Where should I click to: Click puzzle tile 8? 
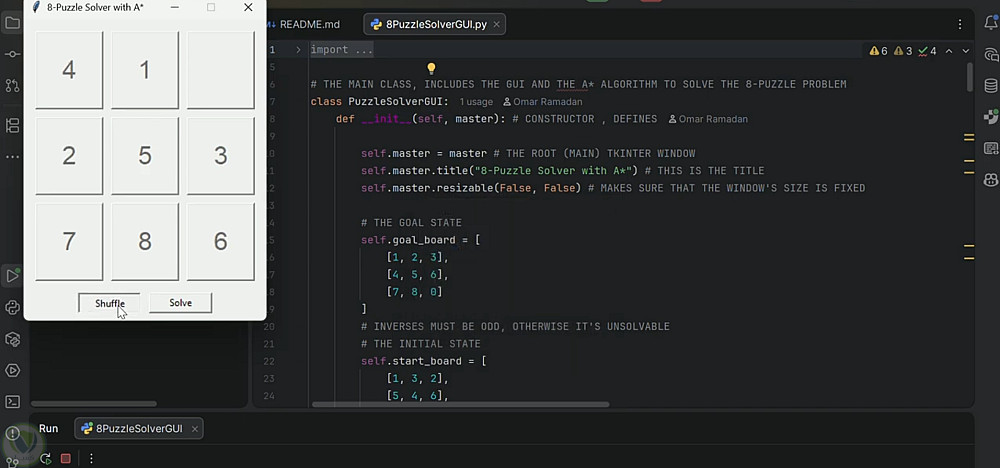click(145, 242)
